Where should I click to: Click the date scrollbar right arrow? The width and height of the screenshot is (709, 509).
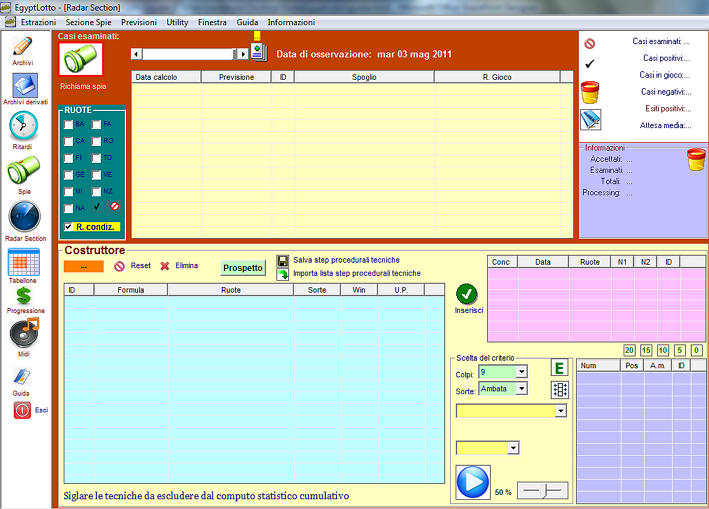coord(243,54)
